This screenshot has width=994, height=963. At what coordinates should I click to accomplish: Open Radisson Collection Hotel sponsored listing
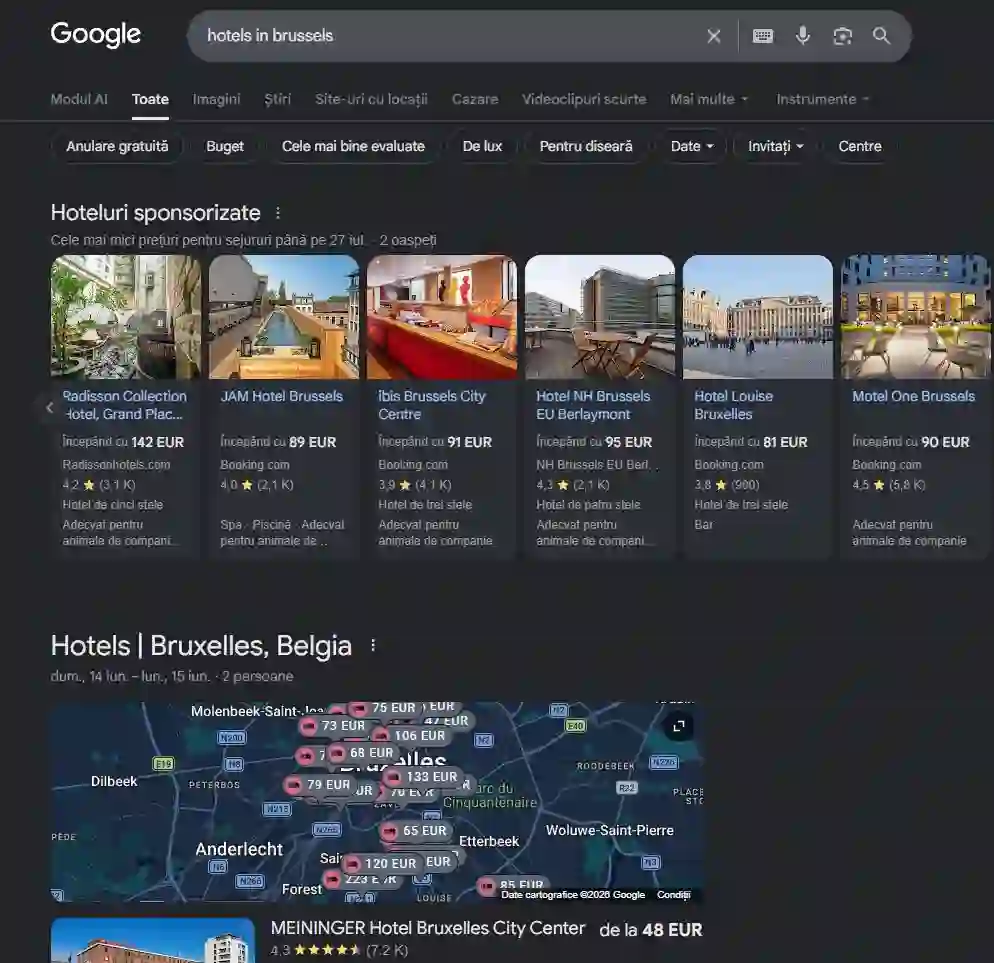pos(124,405)
